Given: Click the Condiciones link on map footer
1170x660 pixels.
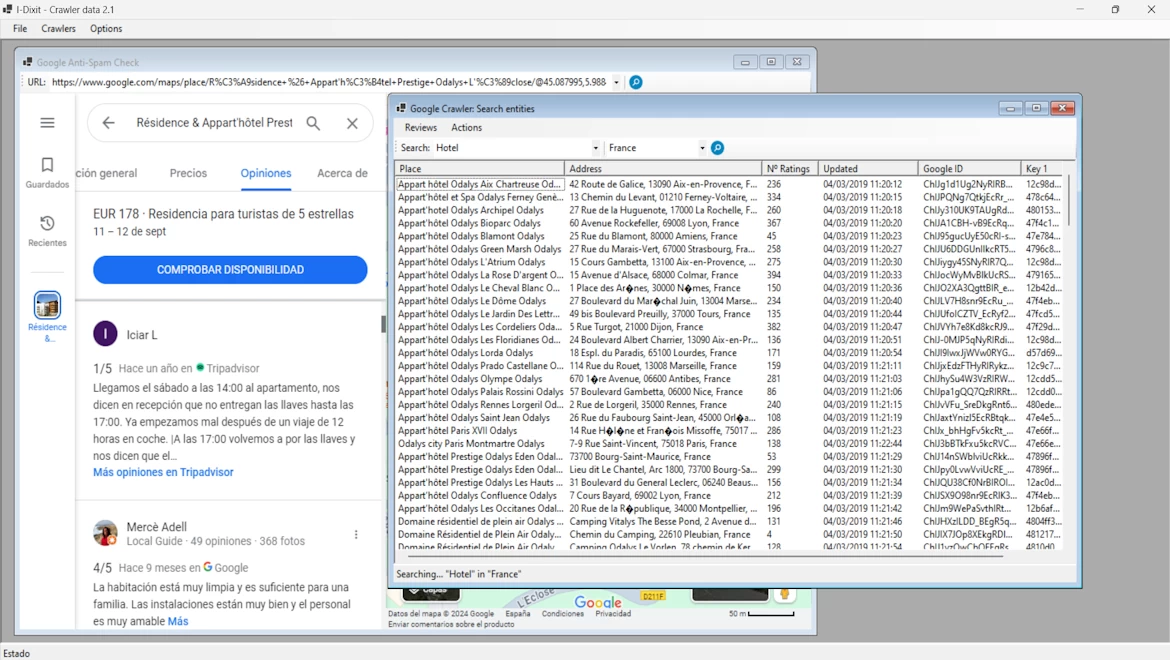Looking at the screenshot, I should point(563,614).
